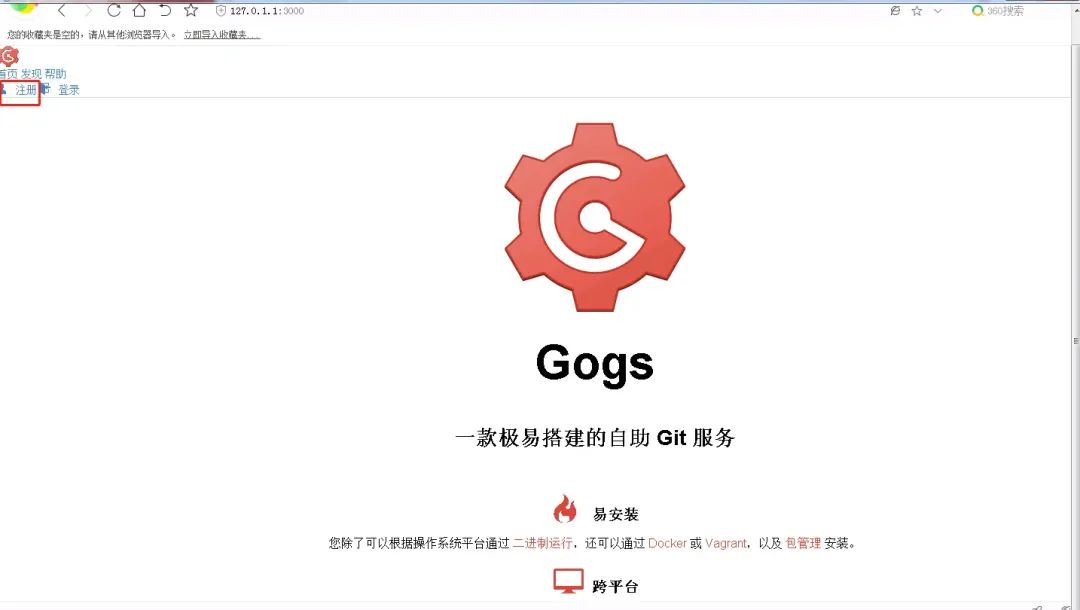Reload the page with the refresh icon
Screen dimensions: 1080x610
[114, 10]
